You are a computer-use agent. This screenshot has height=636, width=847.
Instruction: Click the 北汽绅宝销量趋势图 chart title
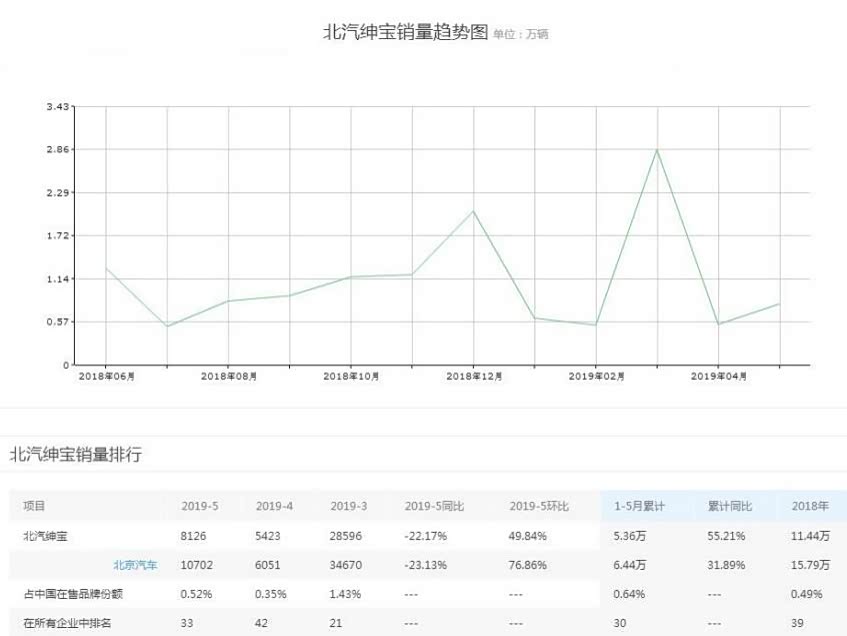coord(405,32)
